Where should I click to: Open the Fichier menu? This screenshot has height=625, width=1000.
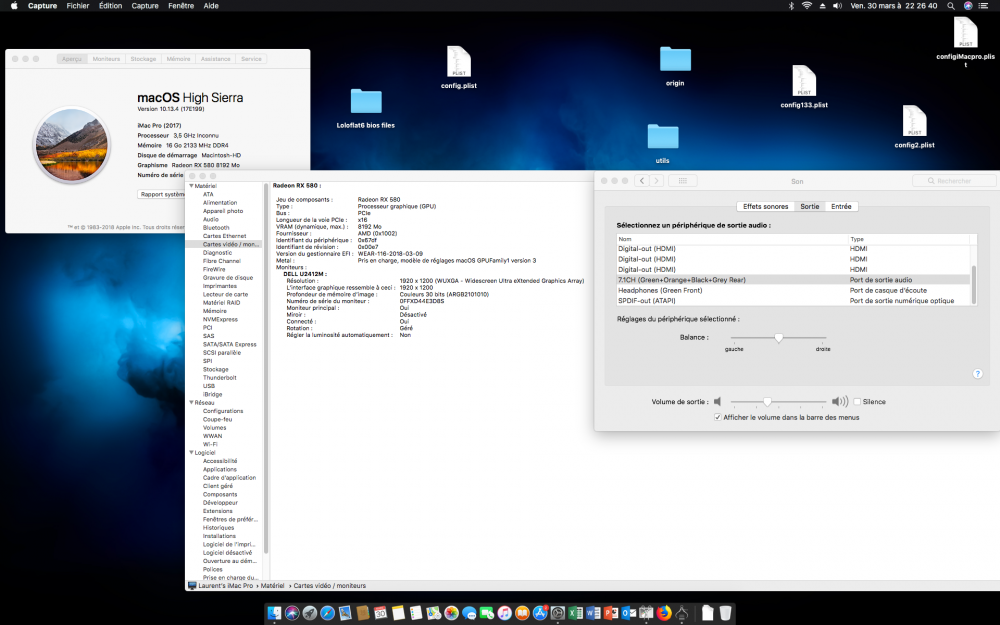click(78, 6)
